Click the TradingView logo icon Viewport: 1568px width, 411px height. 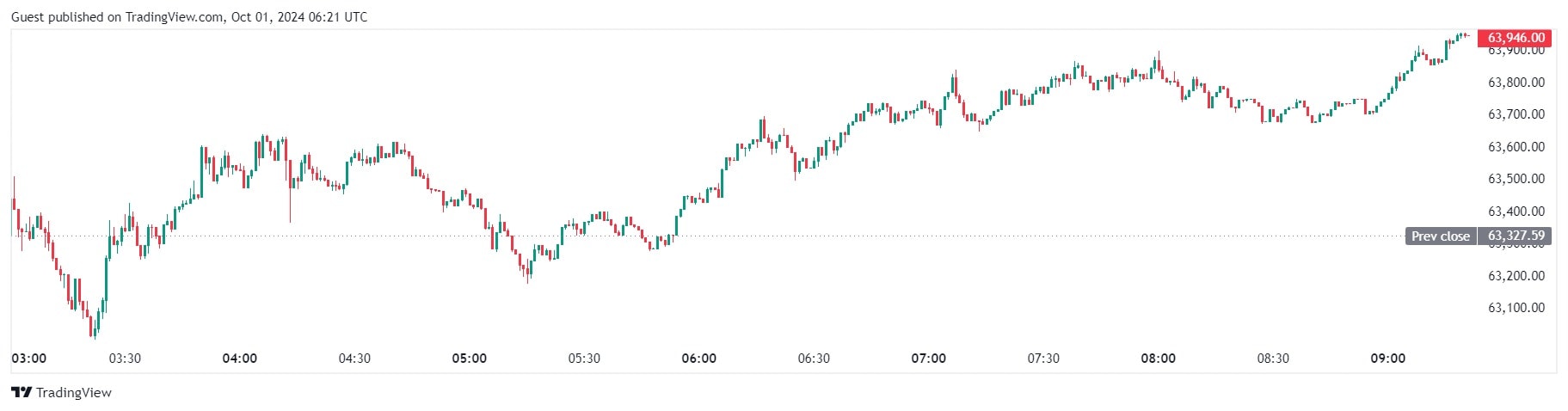click(22, 393)
